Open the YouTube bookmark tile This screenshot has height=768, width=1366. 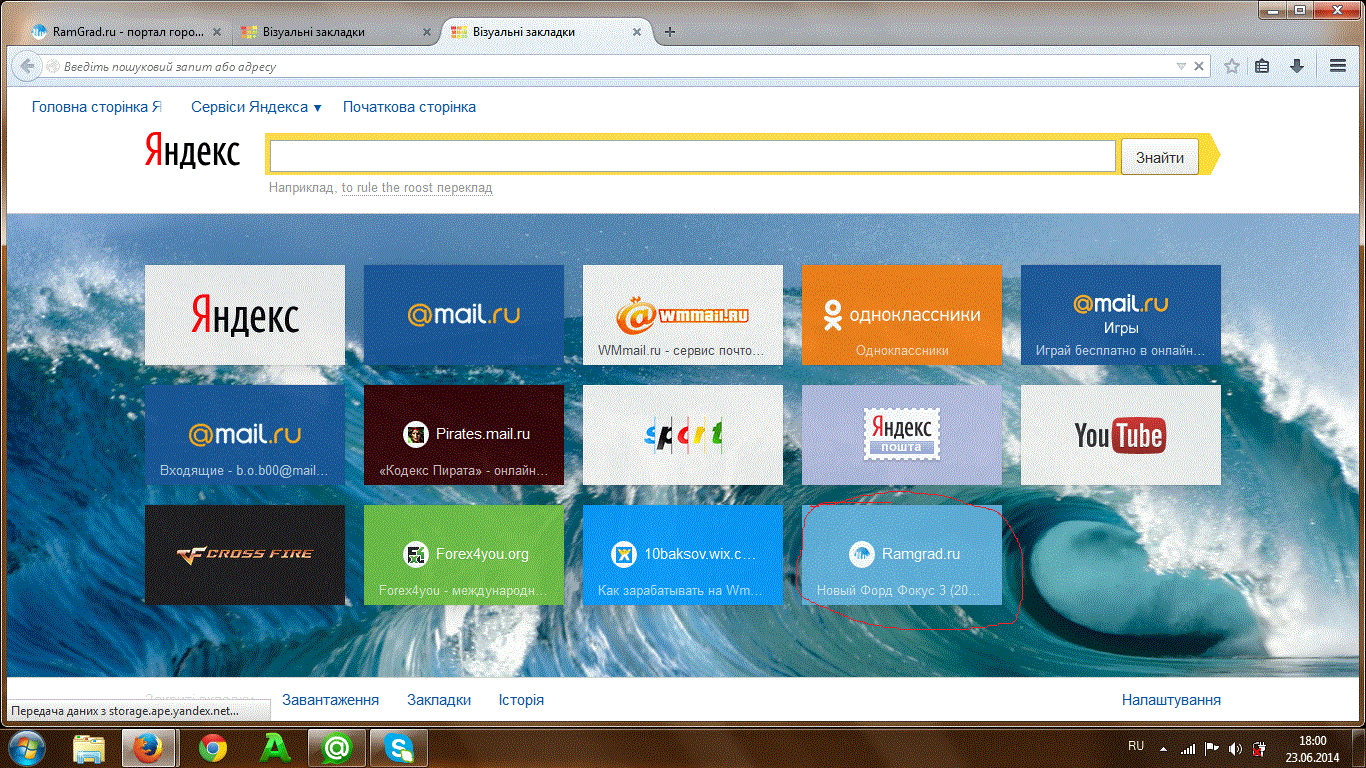click(x=1121, y=435)
